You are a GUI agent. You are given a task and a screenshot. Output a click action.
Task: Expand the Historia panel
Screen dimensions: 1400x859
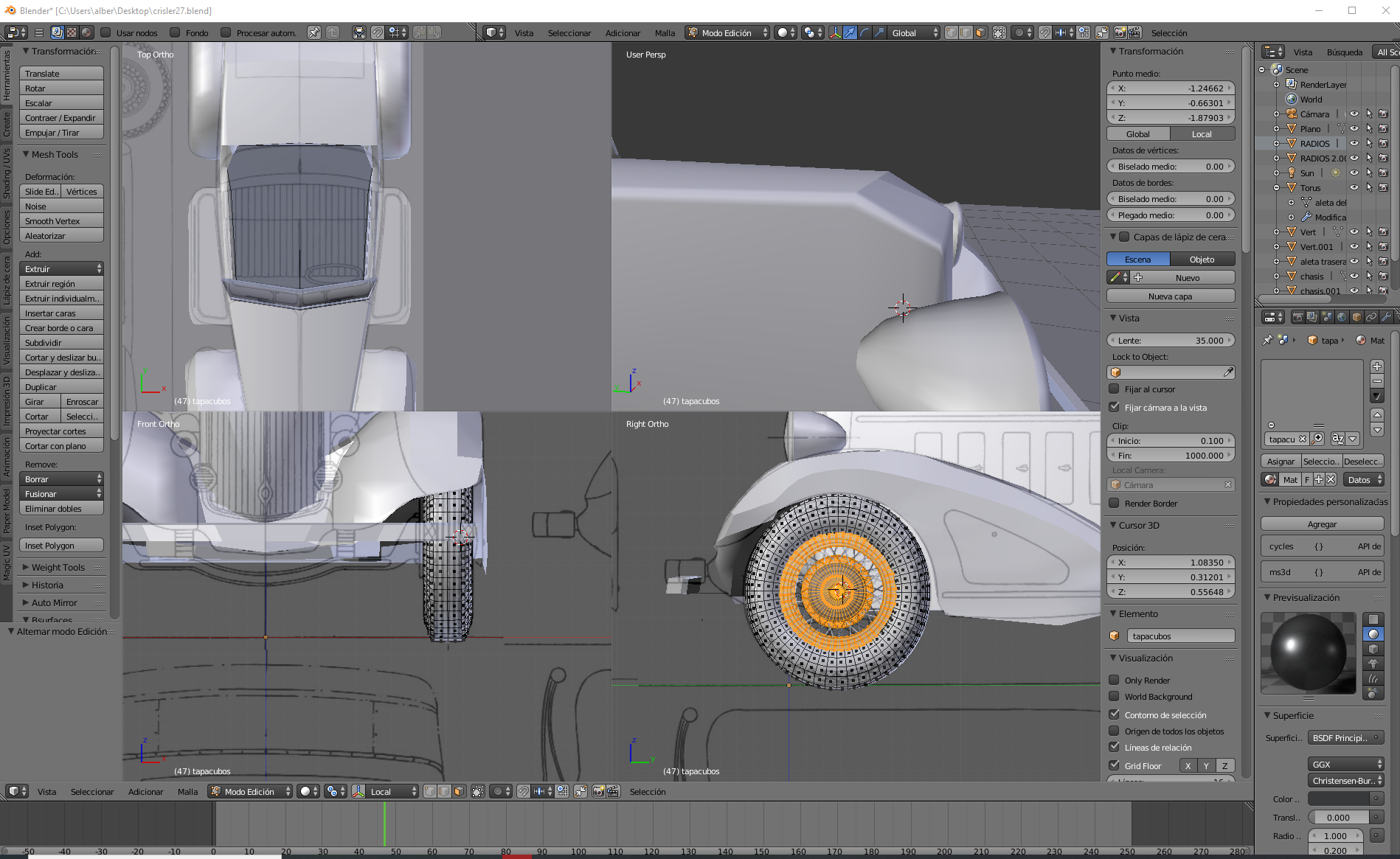[47, 585]
